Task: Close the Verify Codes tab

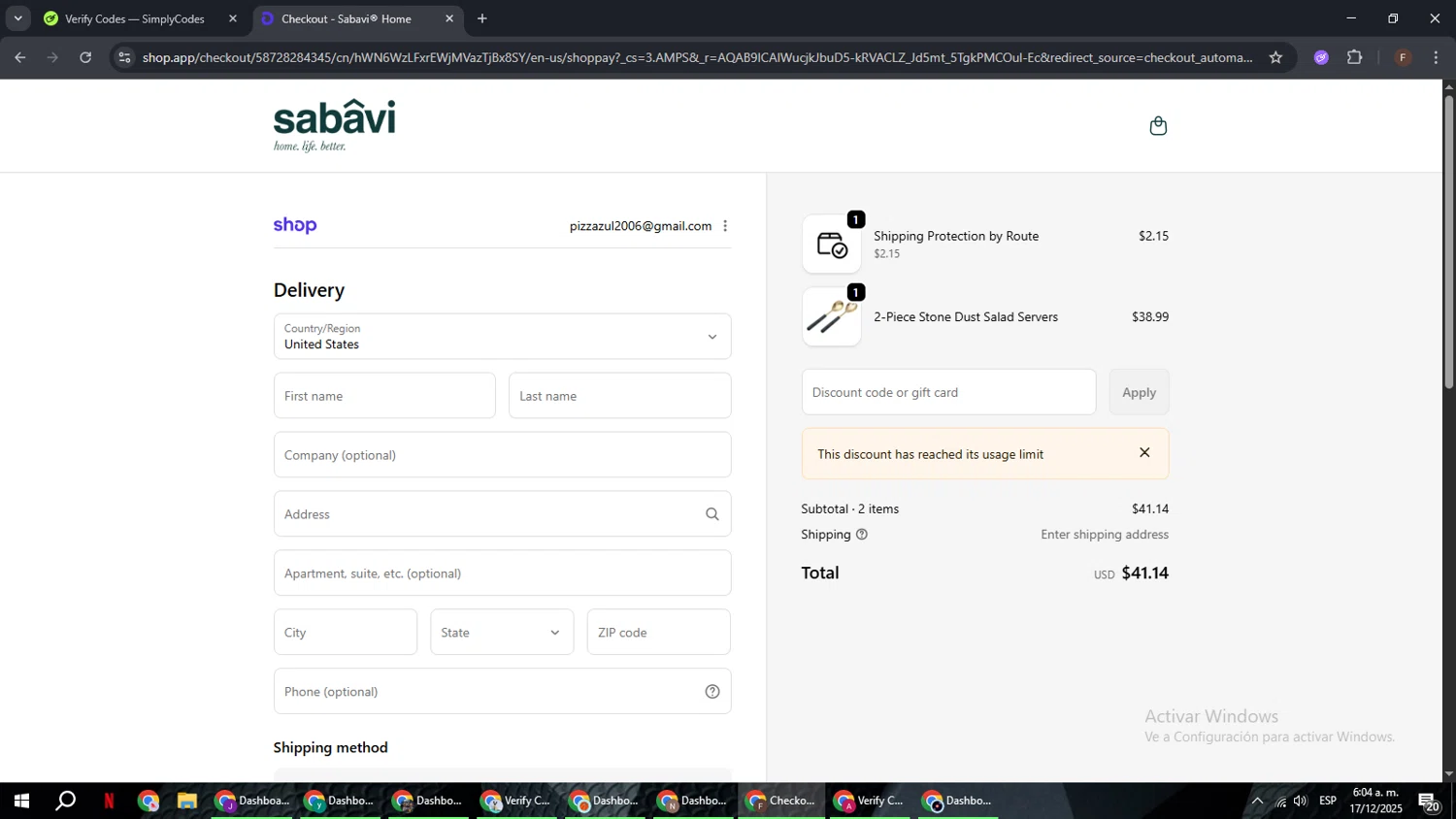Action: 233,18
